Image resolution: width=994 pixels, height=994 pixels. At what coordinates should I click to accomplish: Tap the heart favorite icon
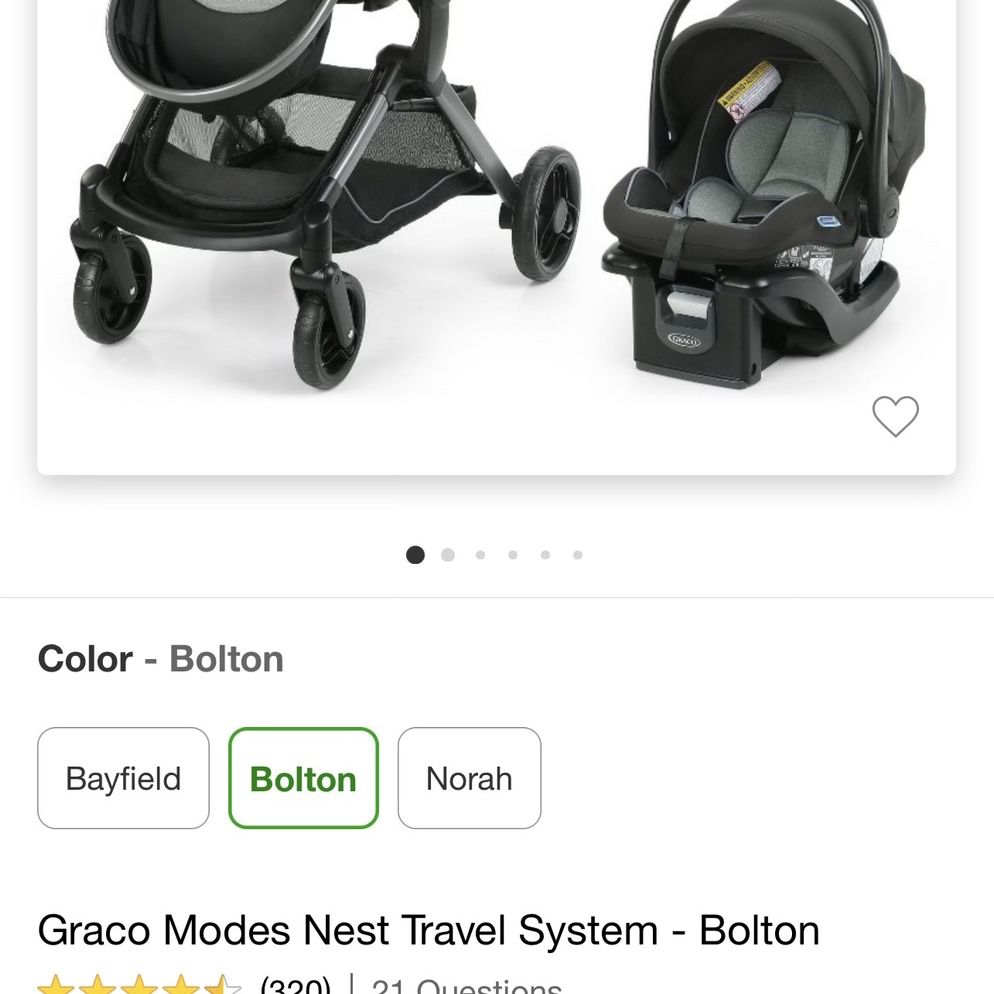tap(895, 416)
